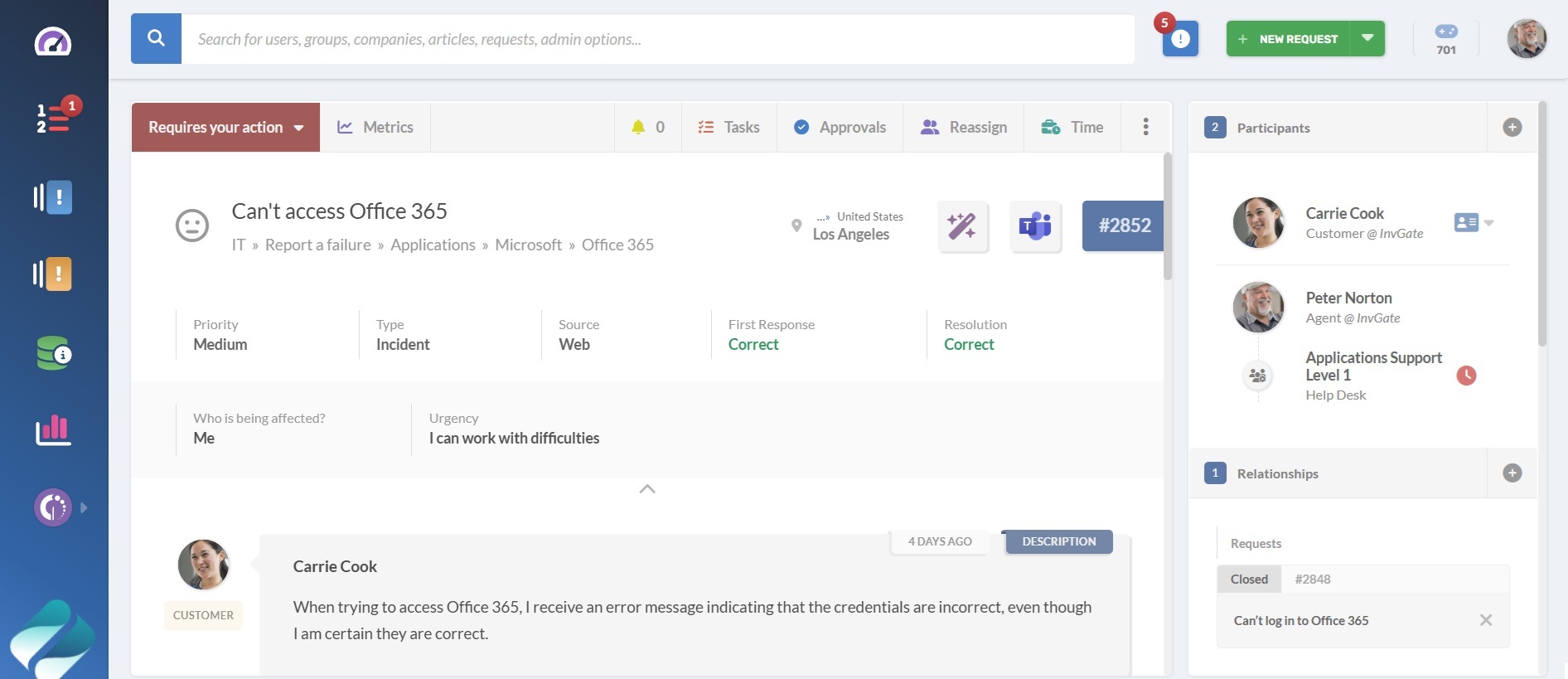Click the urgency value I can work with difficulties

(514, 438)
